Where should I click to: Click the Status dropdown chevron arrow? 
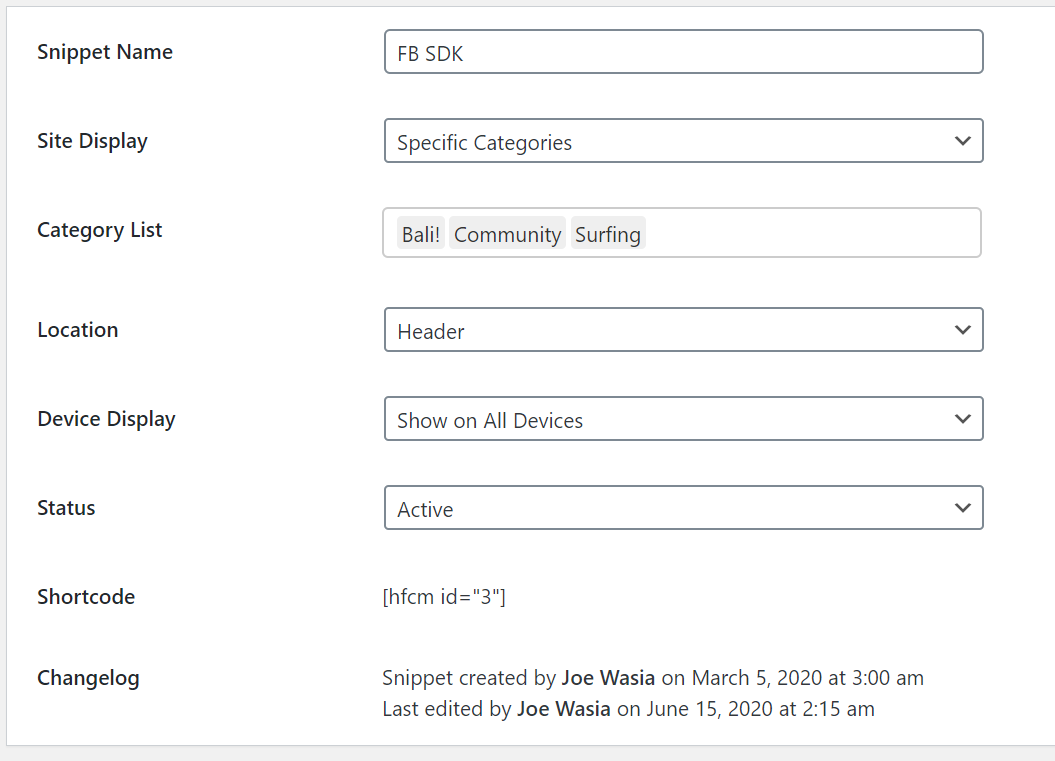(963, 507)
